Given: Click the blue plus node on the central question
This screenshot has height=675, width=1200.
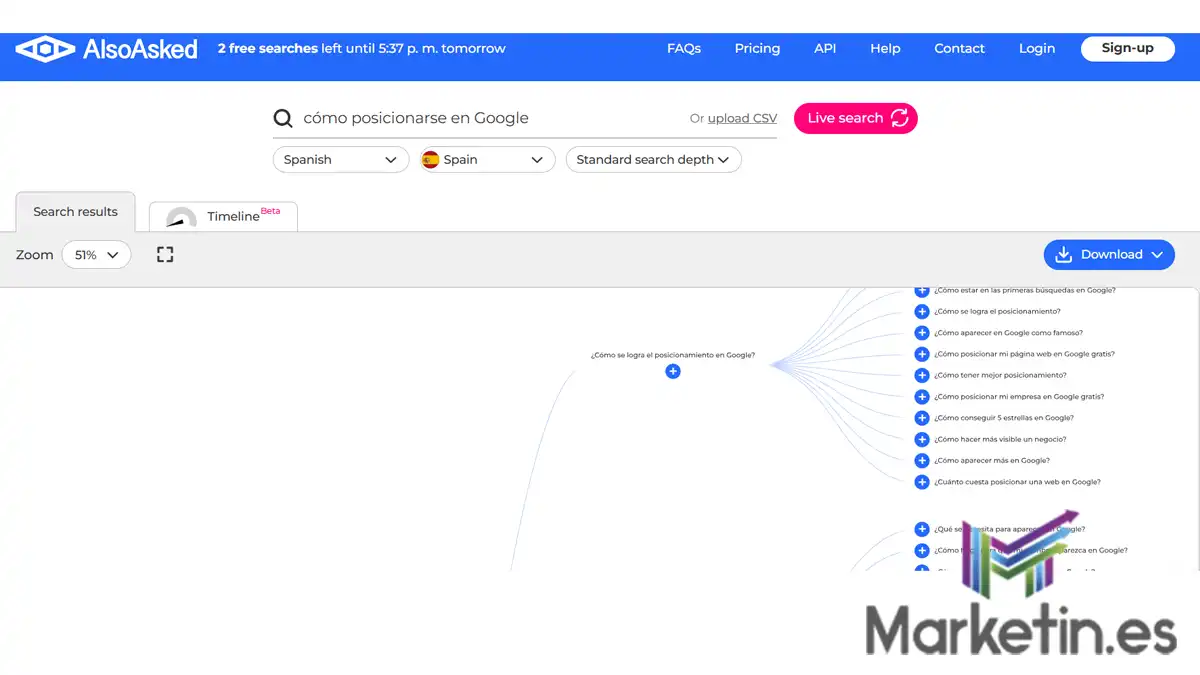Looking at the screenshot, I should (672, 371).
